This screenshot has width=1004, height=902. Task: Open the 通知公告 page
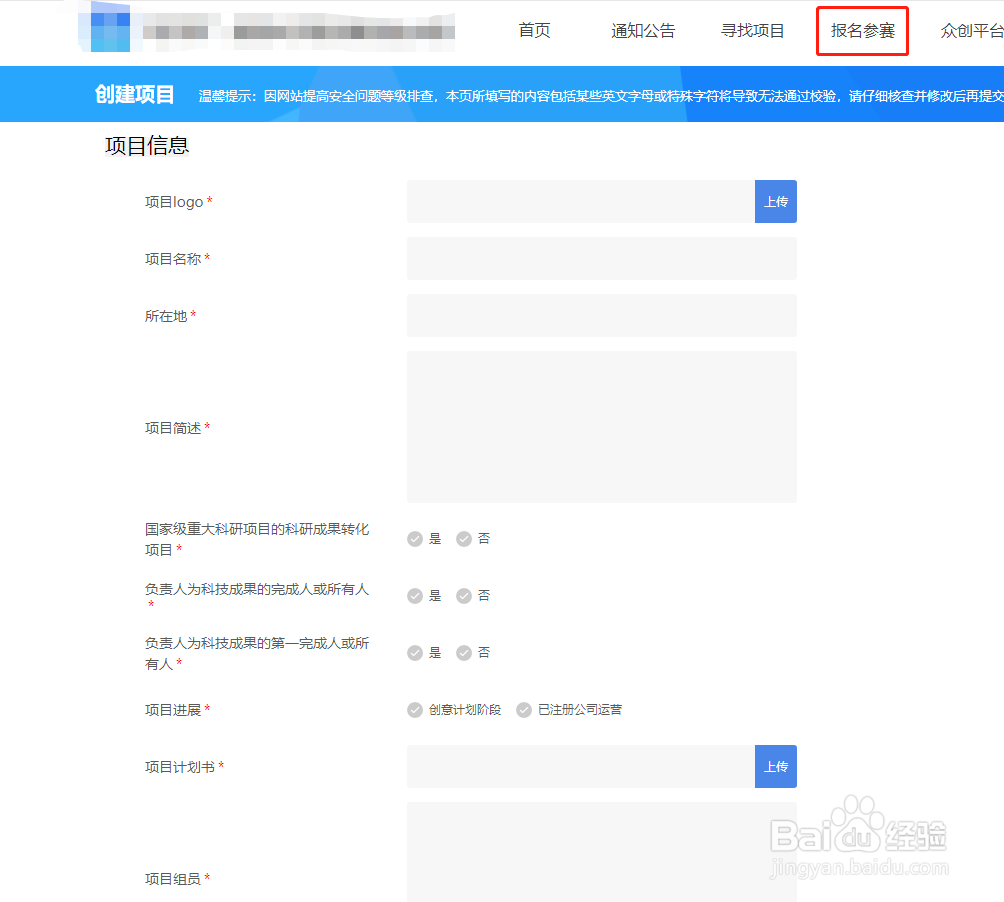[643, 30]
